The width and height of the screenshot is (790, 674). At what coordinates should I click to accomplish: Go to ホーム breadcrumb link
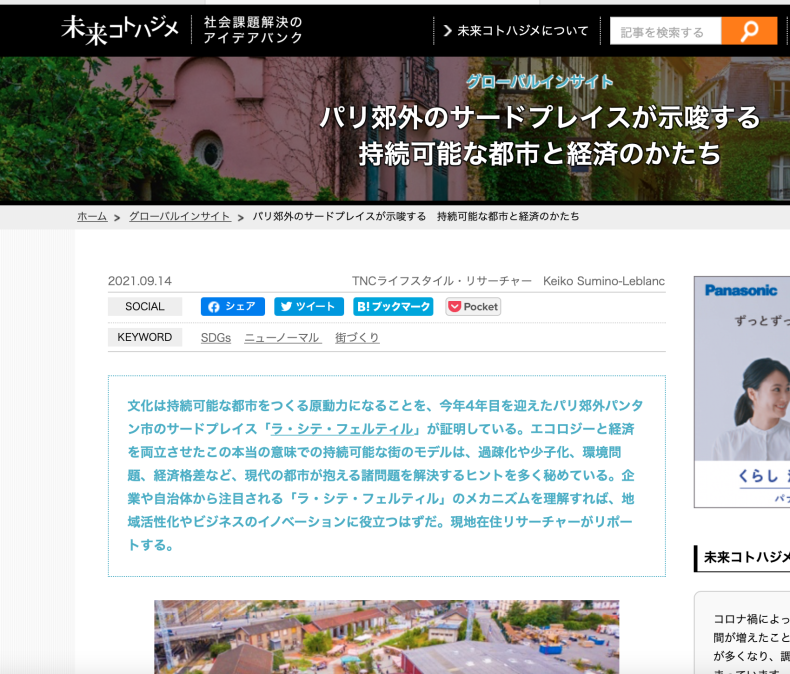tap(92, 217)
